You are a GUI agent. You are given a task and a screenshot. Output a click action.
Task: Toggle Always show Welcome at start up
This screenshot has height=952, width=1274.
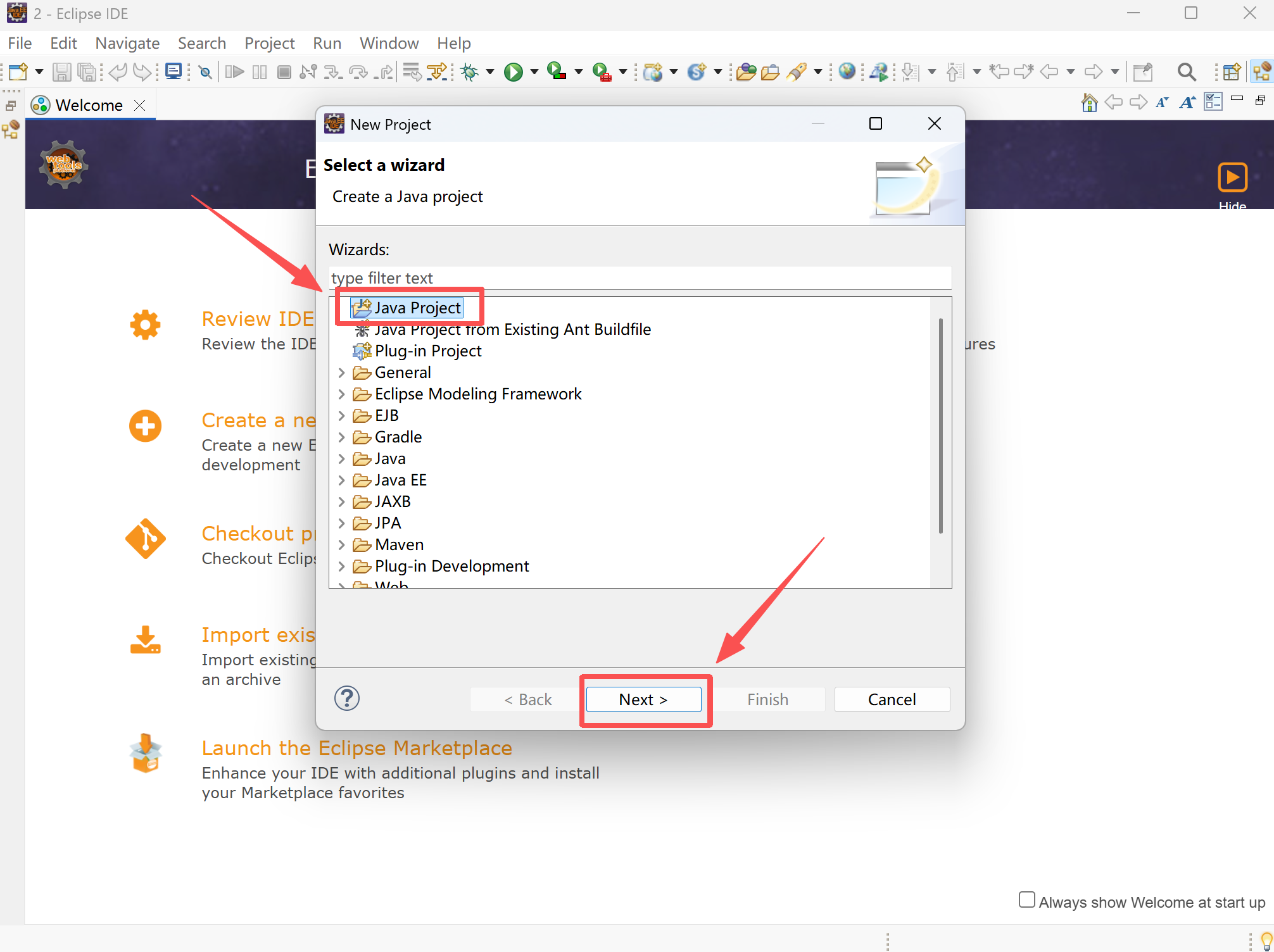pyautogui.click(x=1026, y=899)
